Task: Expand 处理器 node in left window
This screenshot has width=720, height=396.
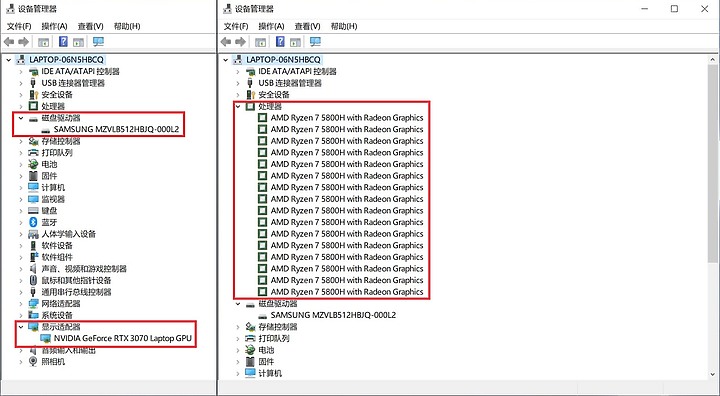Action: pos(21,107)
